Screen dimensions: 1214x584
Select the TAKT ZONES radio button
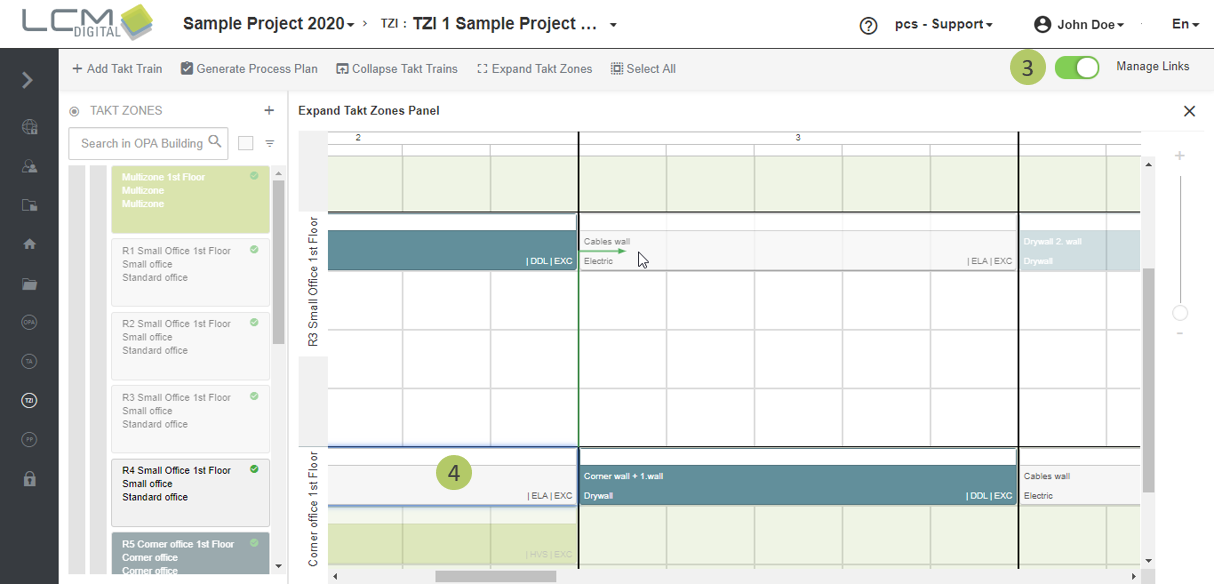[74, 112]
